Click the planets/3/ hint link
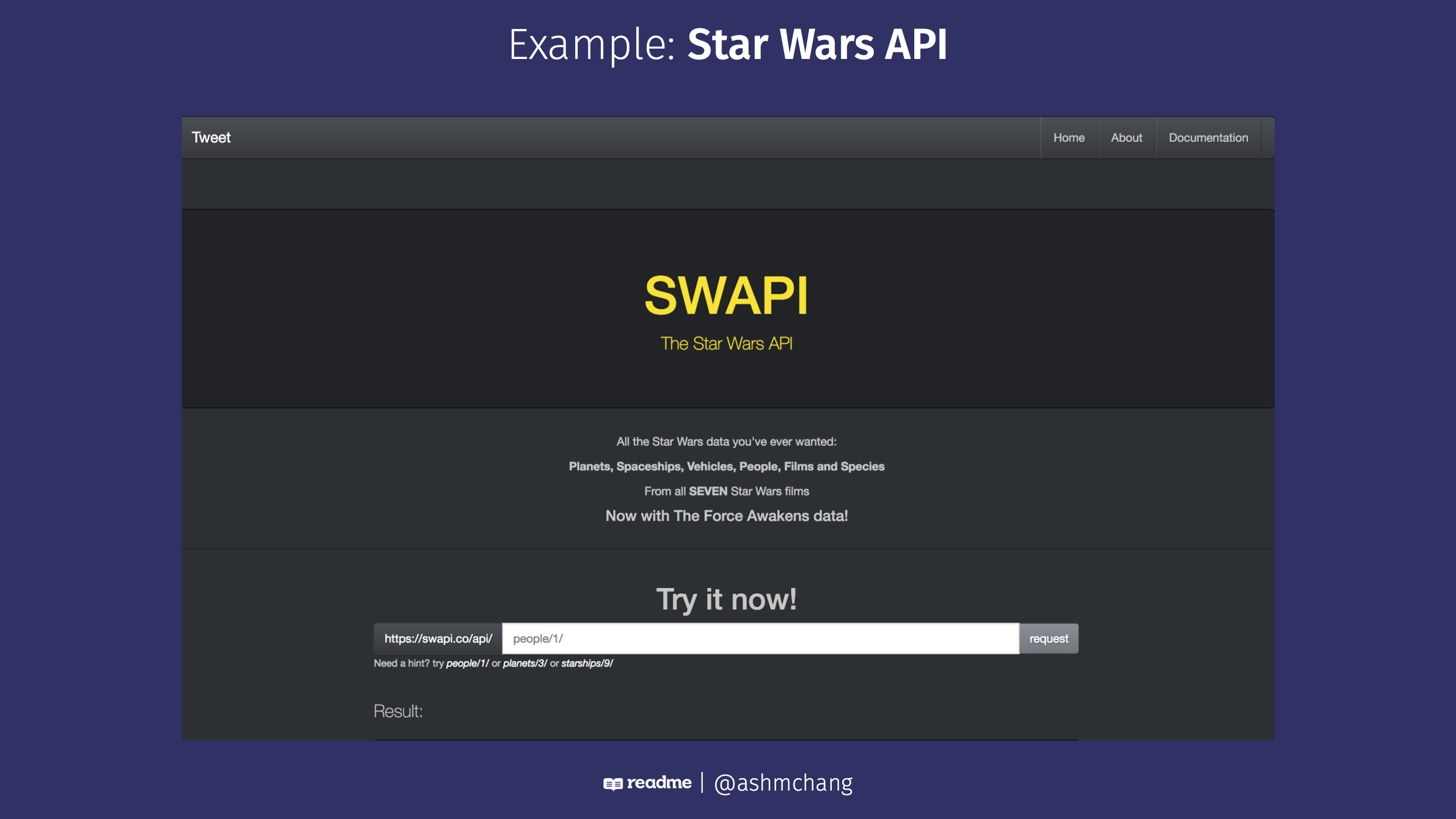 [525, 663]
